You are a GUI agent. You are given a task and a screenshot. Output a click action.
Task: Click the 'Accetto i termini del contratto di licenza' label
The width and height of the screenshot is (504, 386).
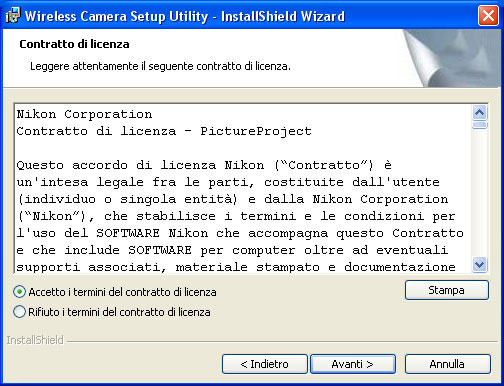tap(122, 292)
